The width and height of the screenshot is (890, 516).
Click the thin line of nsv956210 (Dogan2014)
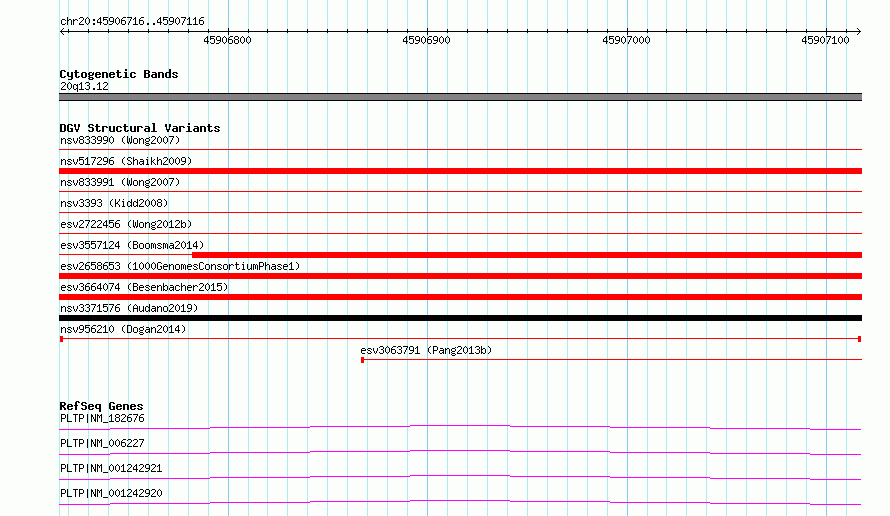(x=460, y=339)
